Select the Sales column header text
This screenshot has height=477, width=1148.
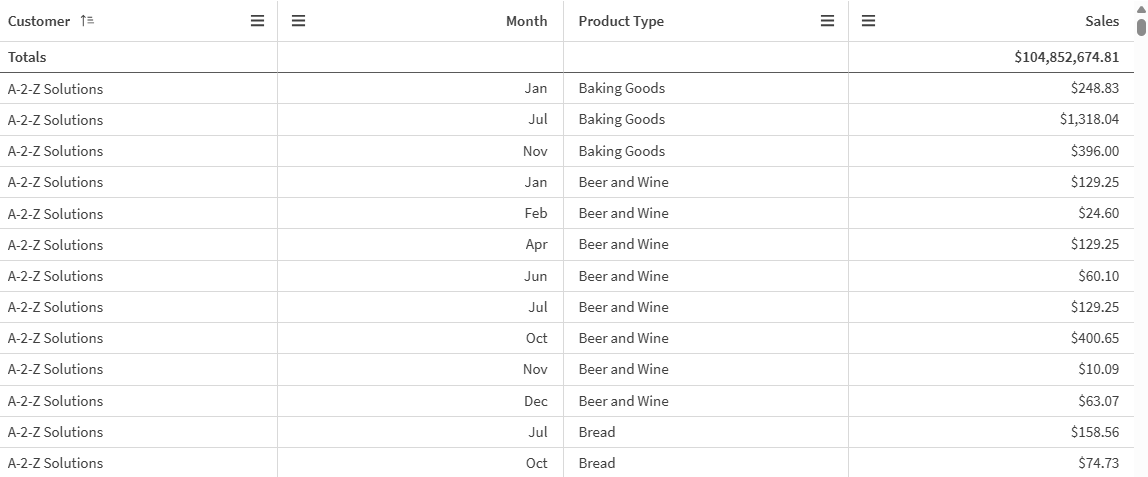[1102, 21]
